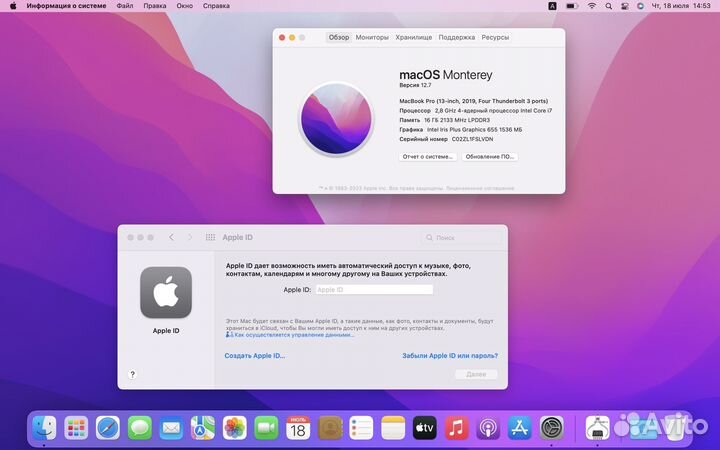This screenshot has height=450, width=720.
Task: Click the help question mark button
Action: coord(132,374)
